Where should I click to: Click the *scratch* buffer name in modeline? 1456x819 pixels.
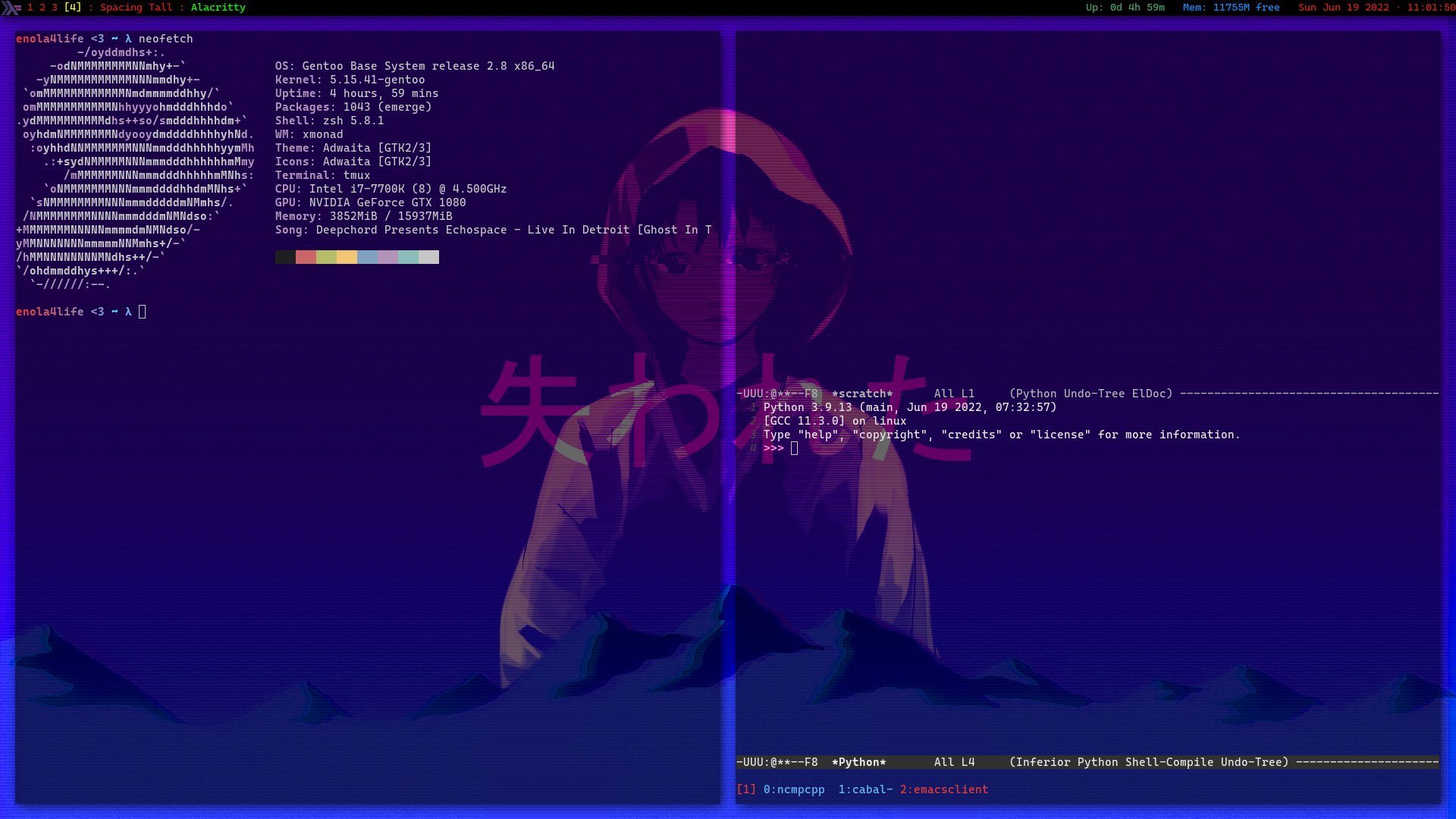862,394
